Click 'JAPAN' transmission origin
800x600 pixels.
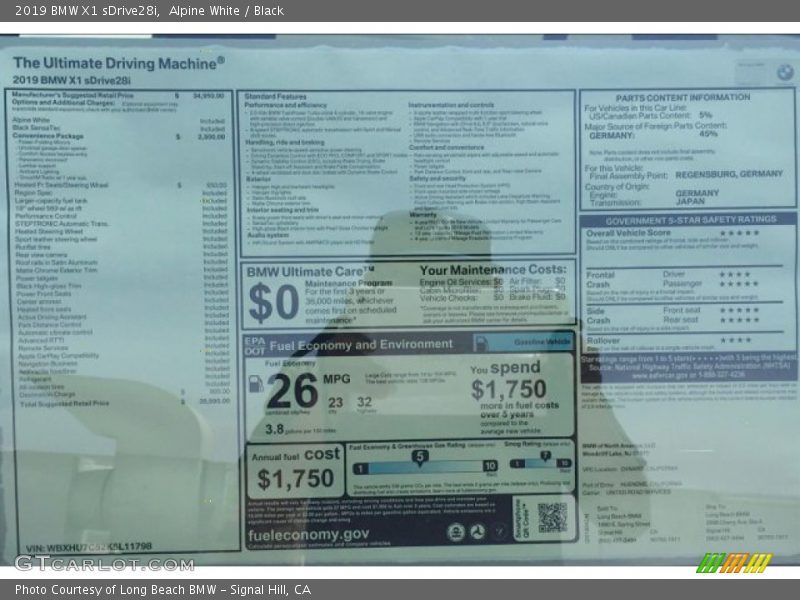coord(690,202)
